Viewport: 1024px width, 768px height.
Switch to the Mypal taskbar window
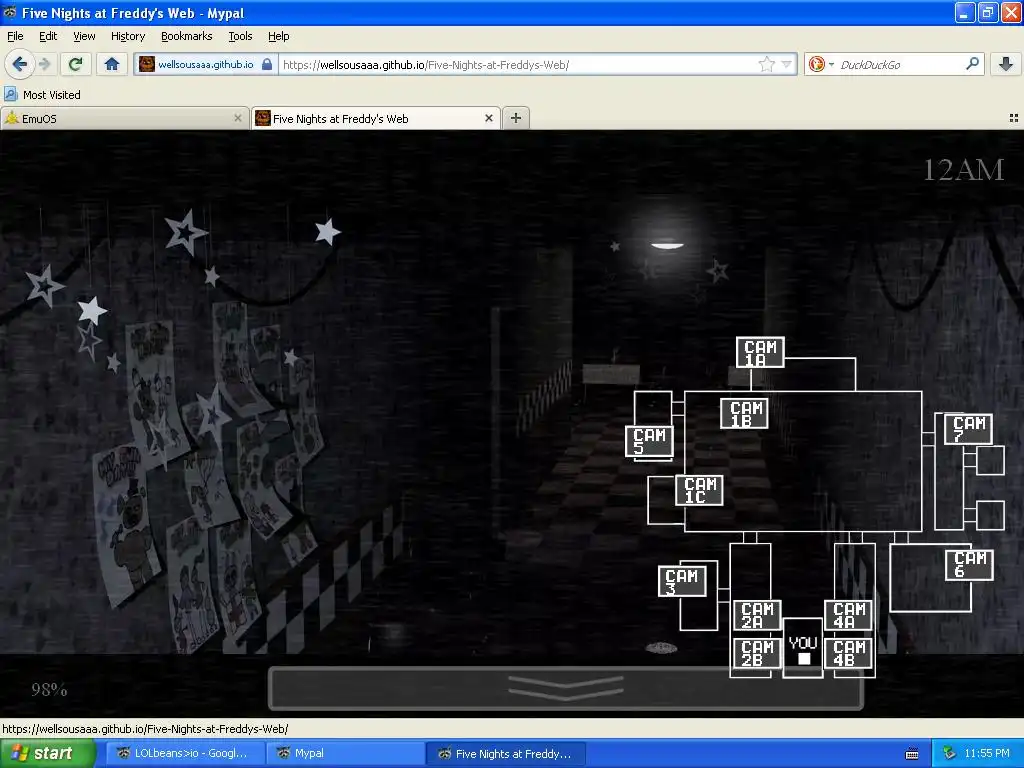[x=345, y=754]
